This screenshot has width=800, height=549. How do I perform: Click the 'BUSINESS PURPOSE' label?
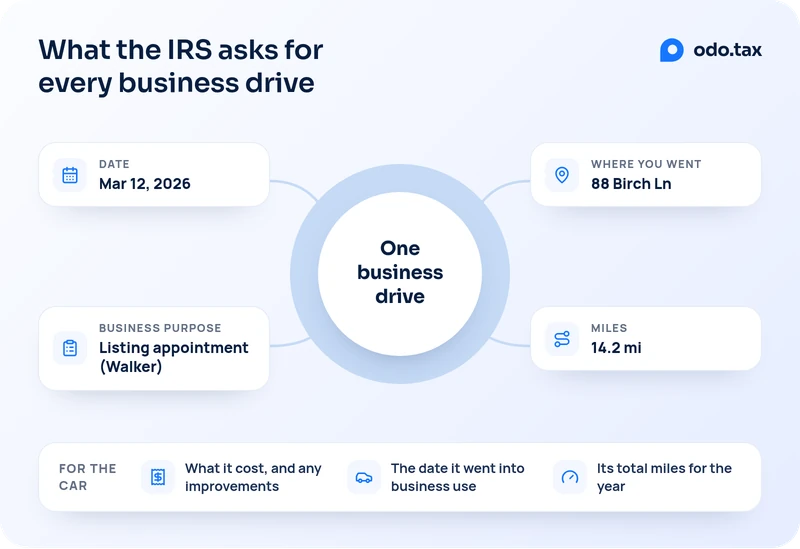click(x=160, y=328)
